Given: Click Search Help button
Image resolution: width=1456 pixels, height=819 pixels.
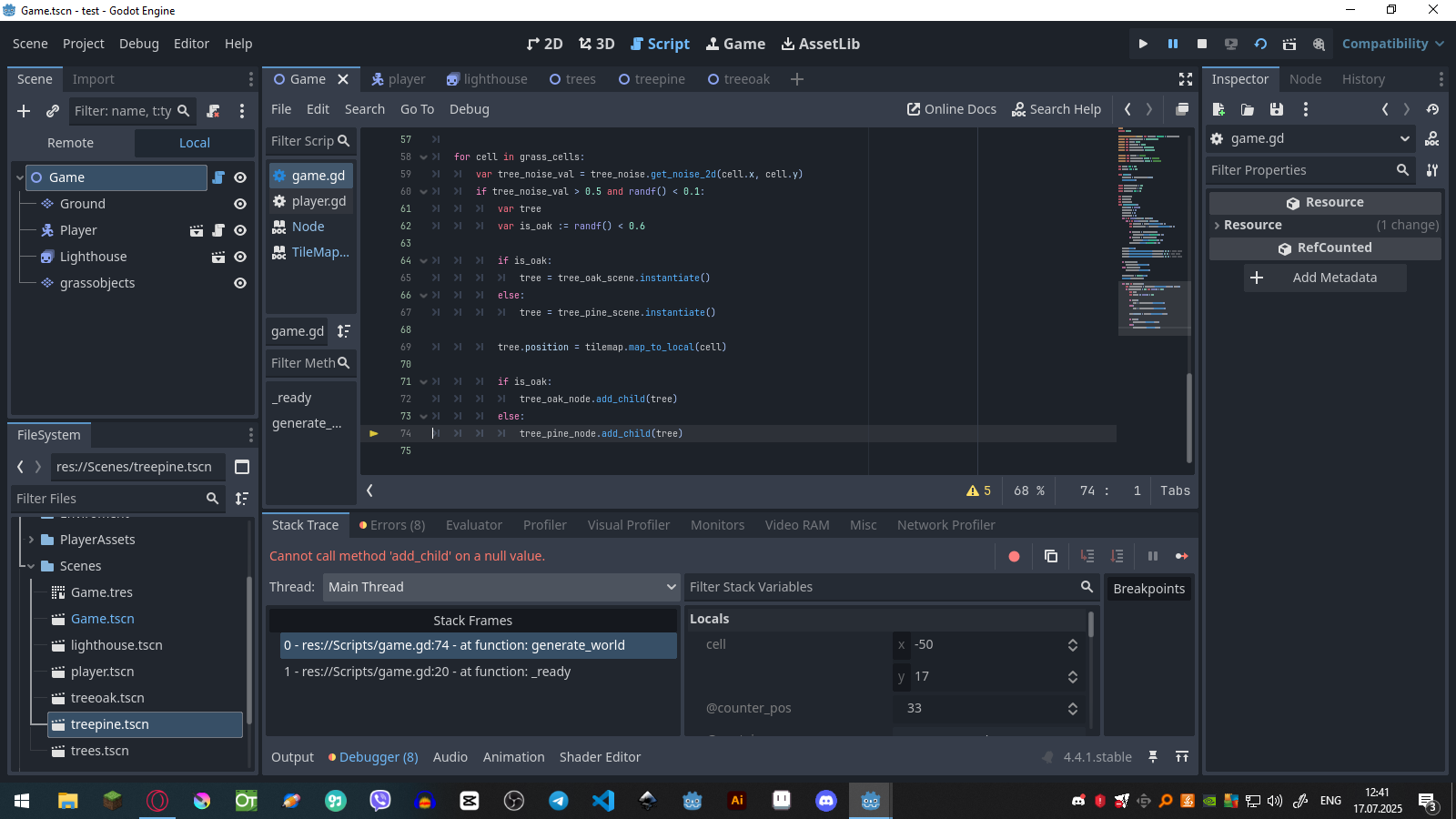Looking at the screenshot, I should (x=1057, y=109).
